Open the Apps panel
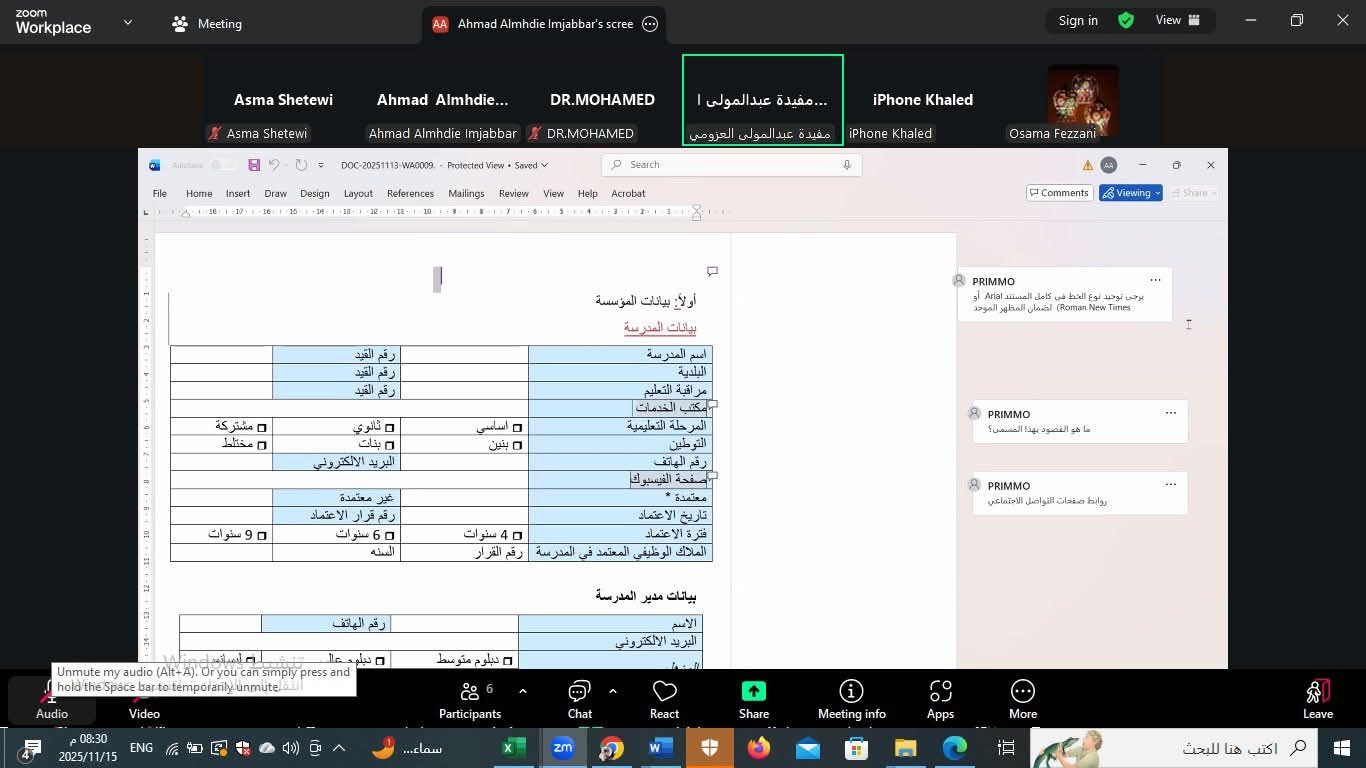This screenshot has width=1366, height=768. [x=940, y=699]
